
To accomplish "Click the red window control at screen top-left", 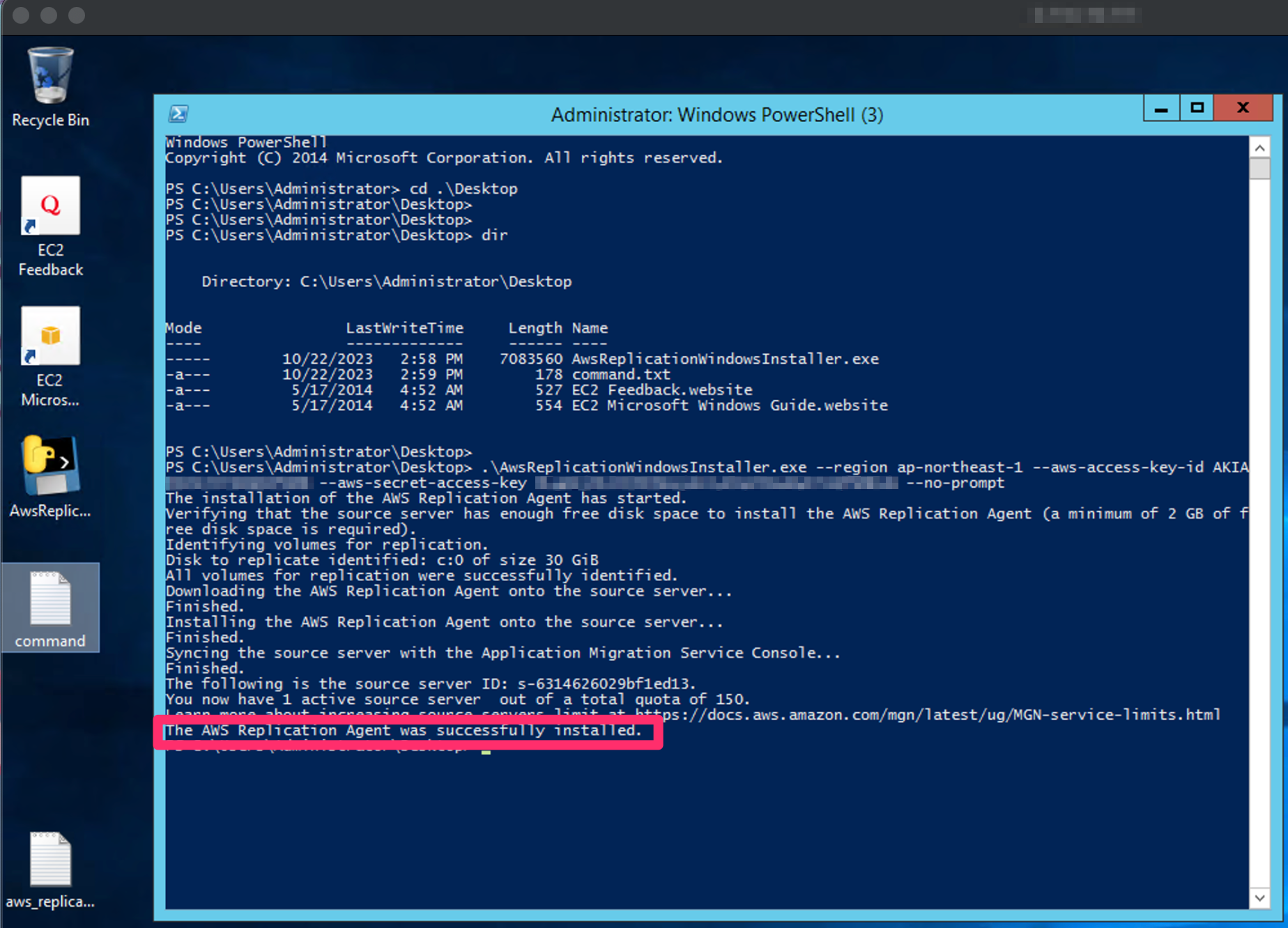I will pos(20,15).
